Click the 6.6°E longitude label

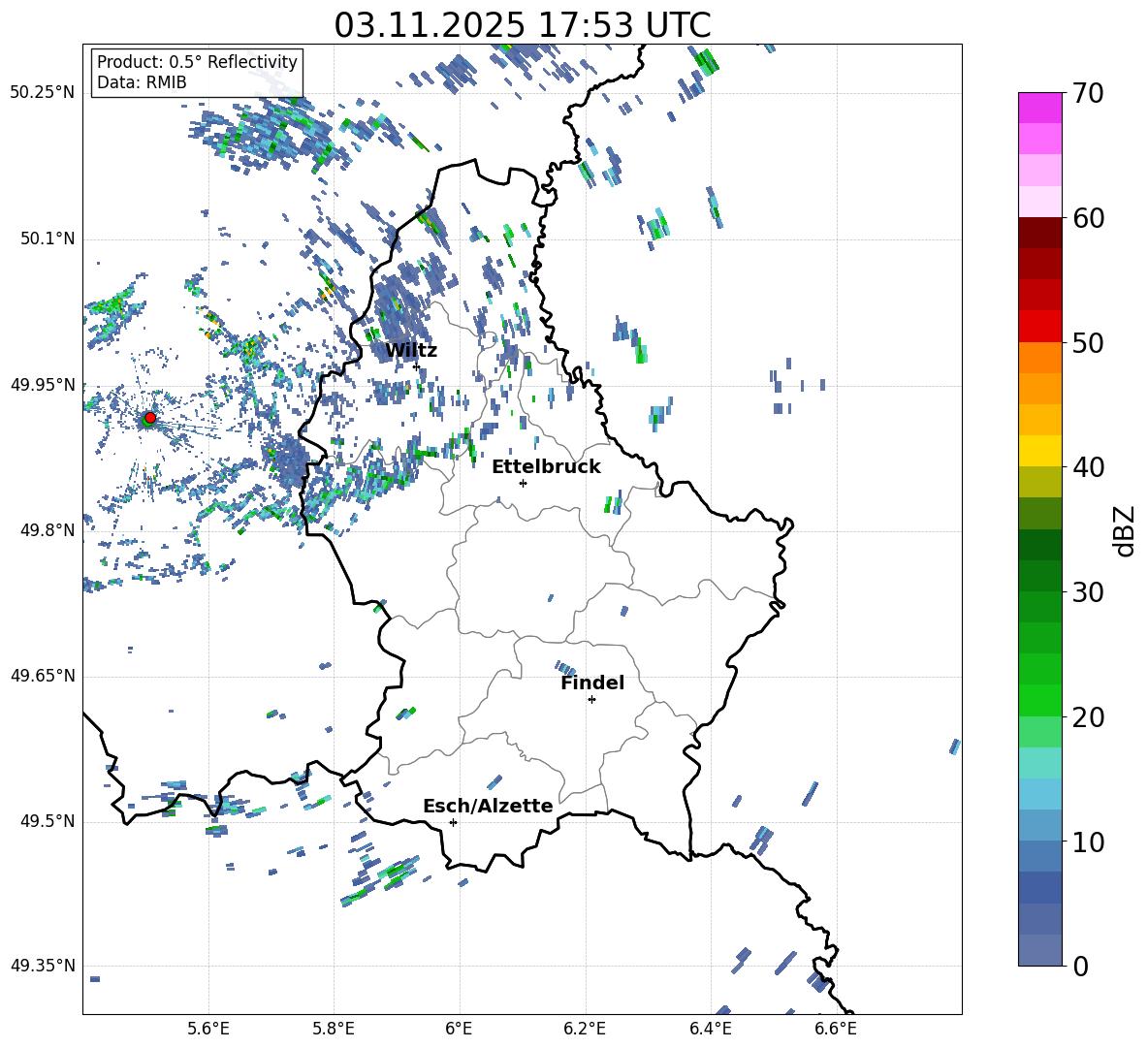tap(836, 1029)
